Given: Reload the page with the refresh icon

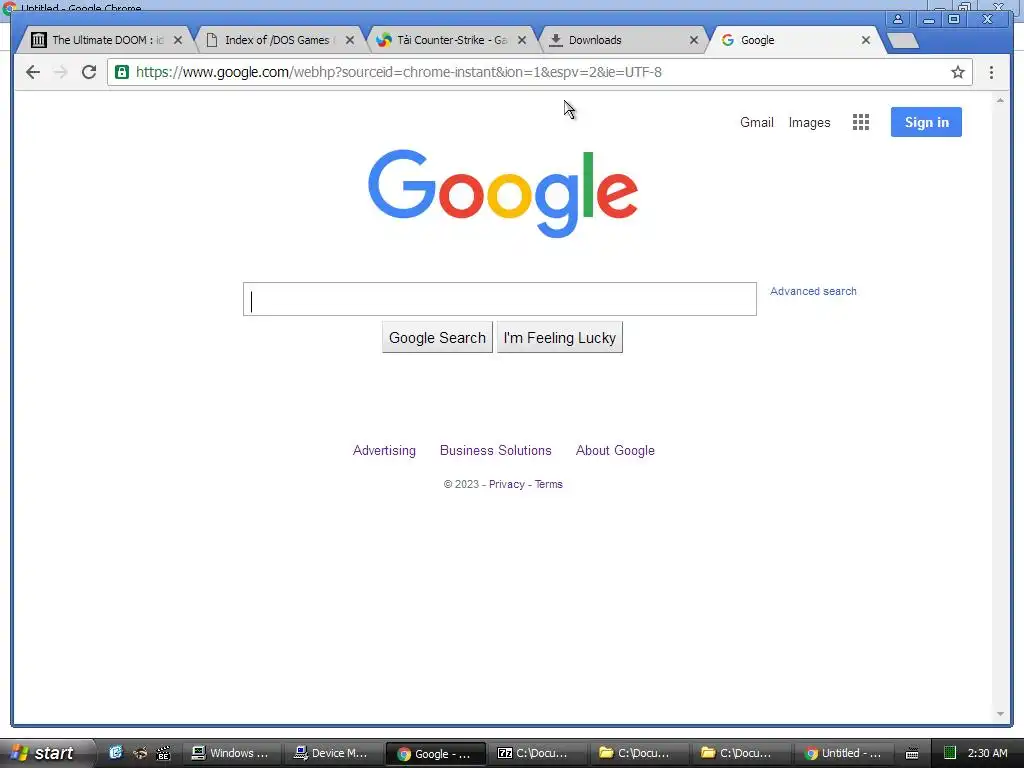Looking at the screenshot, I should click(89, 72).
